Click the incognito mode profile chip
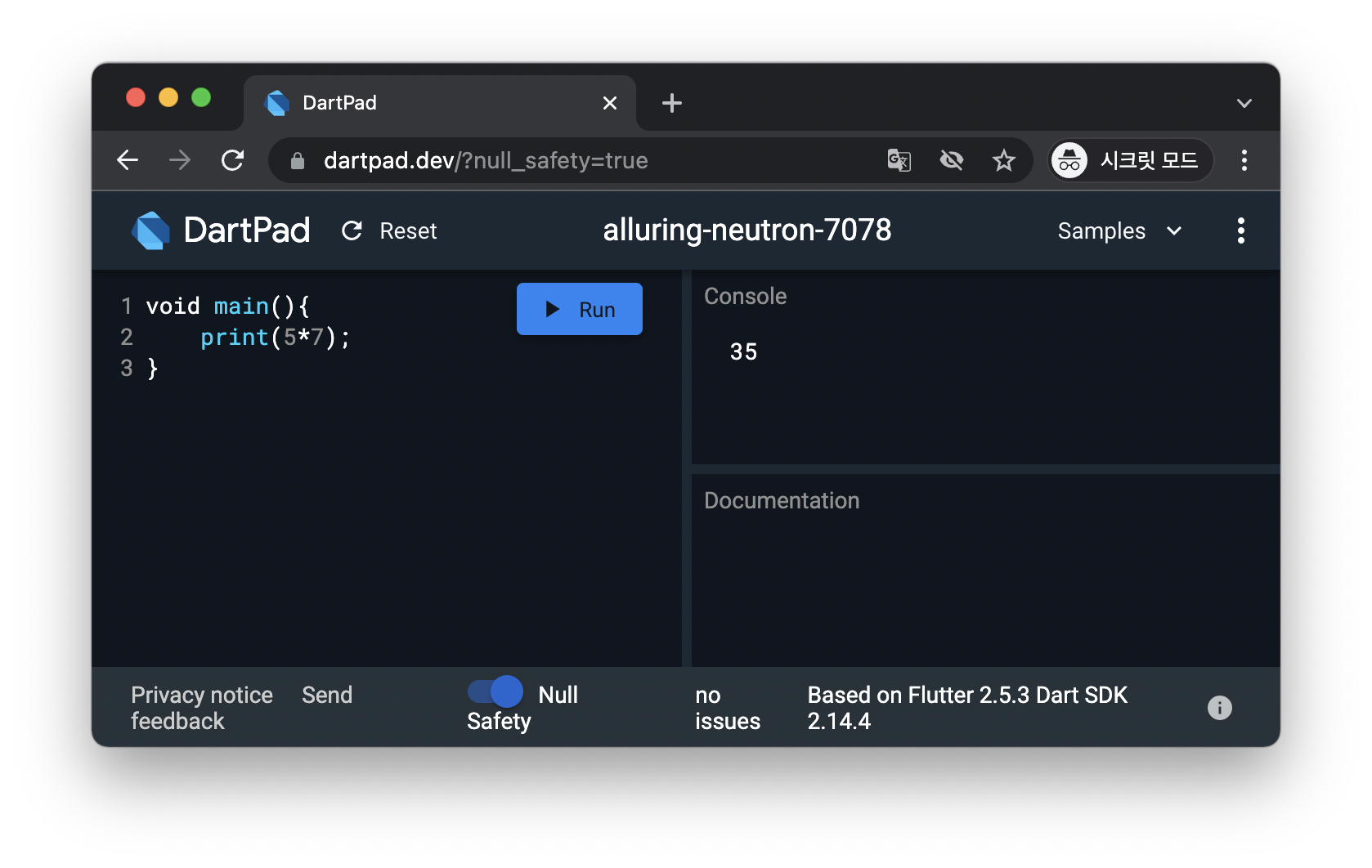Viewport: 1372px width, 868px height. pyautogui.click(x=1131, y=160)
